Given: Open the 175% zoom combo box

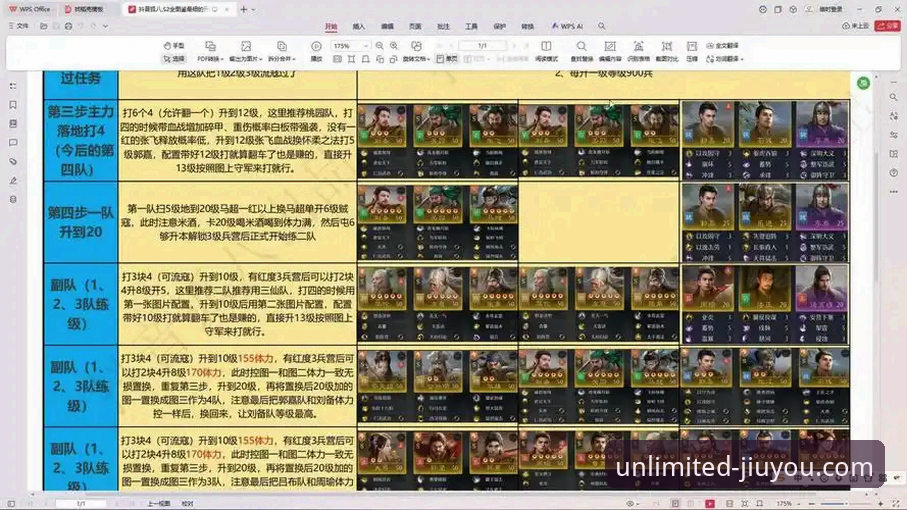Looking at the screenshot, I should pos(350,46).
